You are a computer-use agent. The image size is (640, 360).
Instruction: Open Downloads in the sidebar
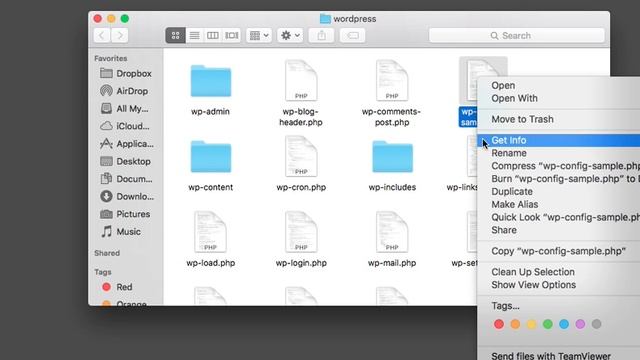(127, 196)
